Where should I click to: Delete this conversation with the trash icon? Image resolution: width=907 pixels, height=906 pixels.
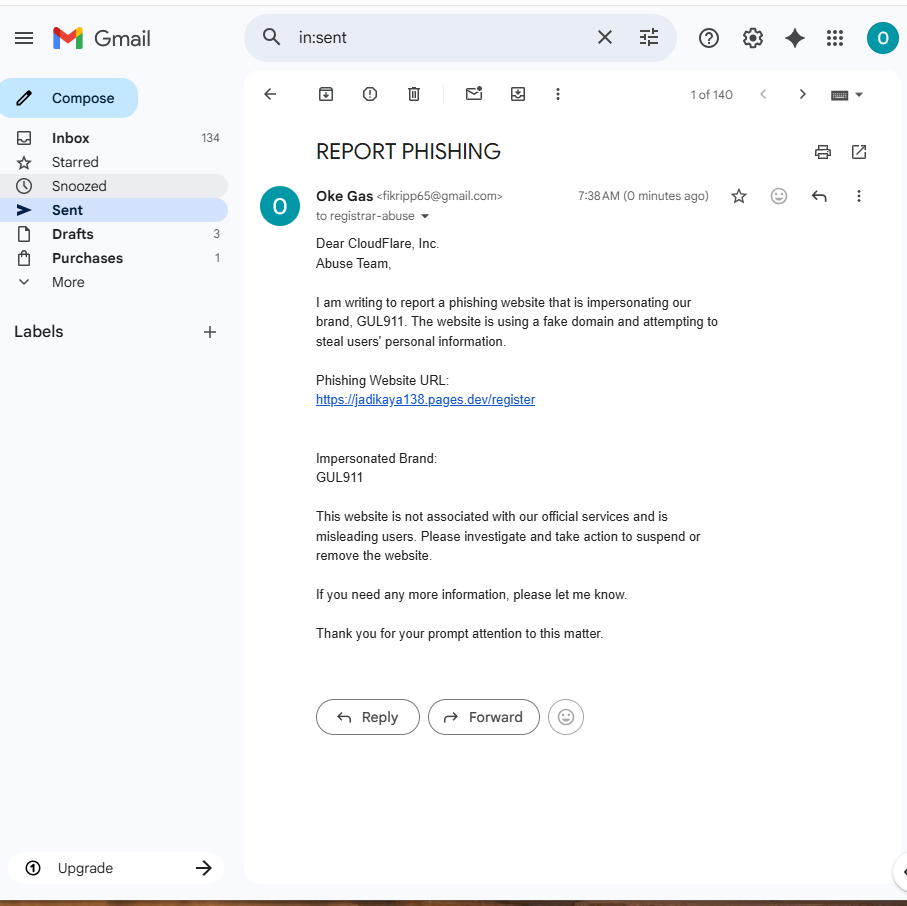[414, 94]
